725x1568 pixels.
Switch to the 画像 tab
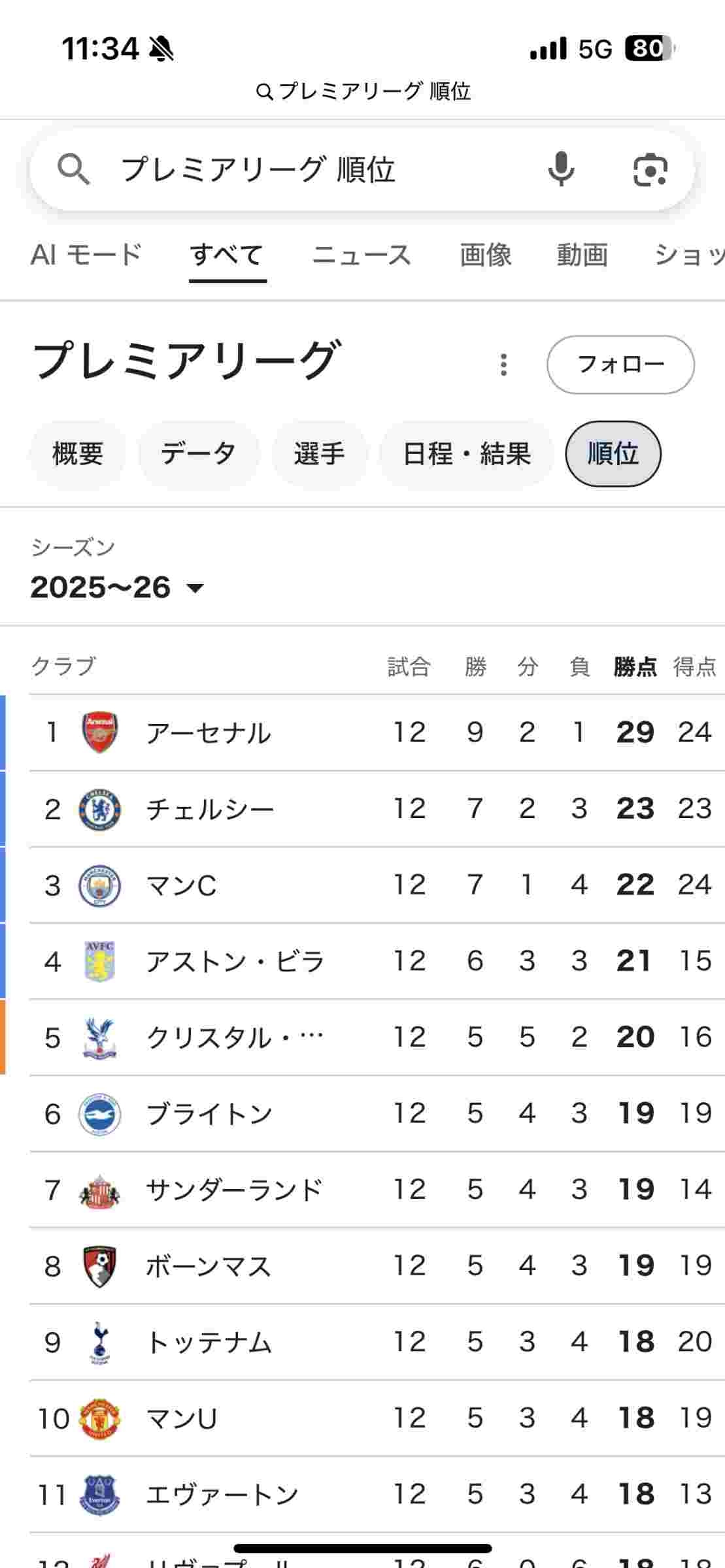pos(485,255)
